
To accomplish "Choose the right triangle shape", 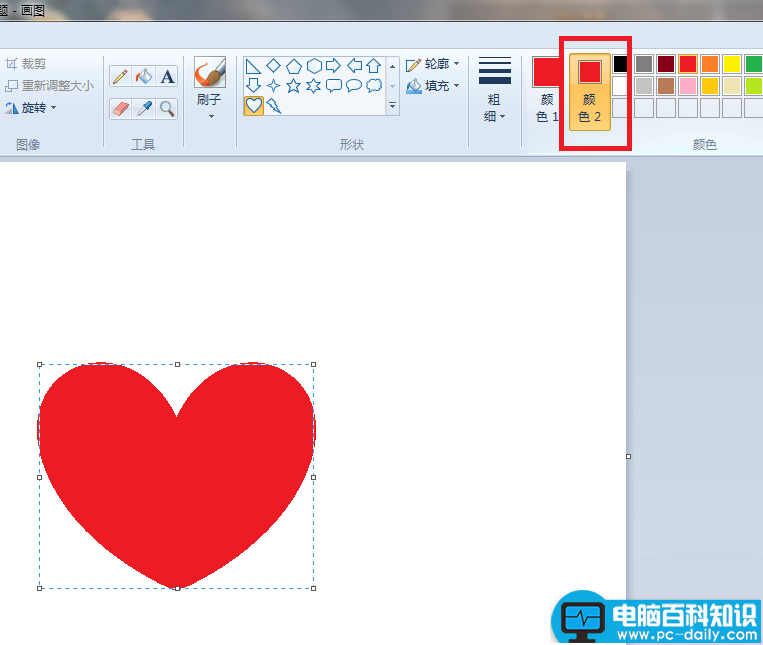I will 253,66.
